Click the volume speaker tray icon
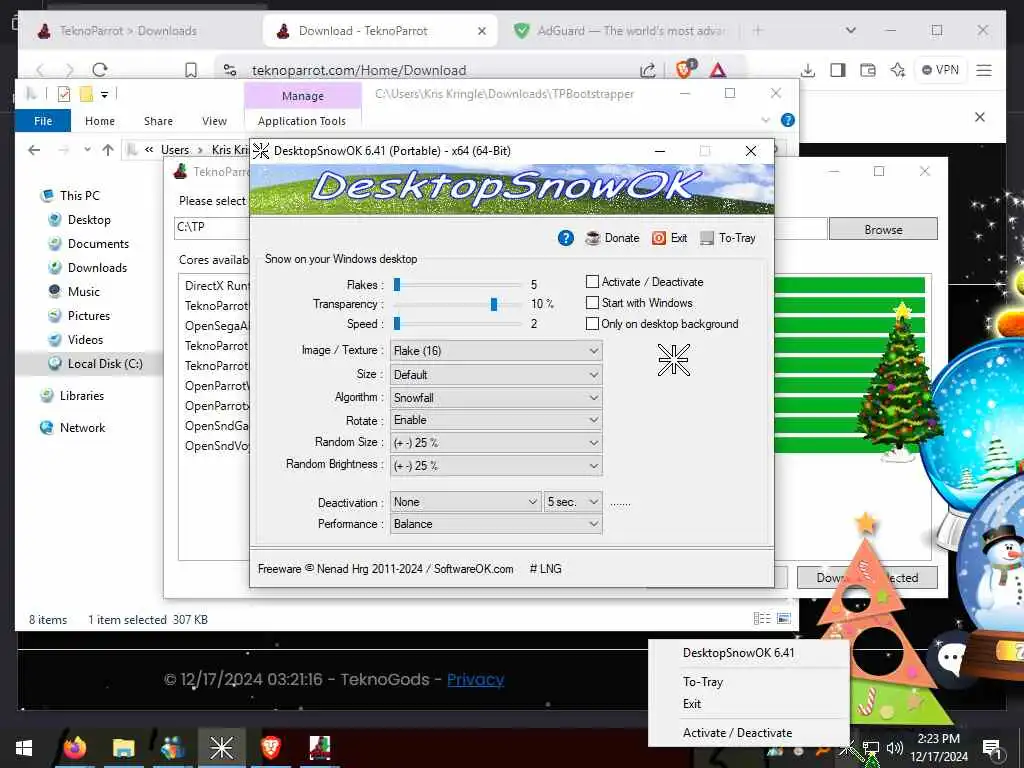The image size is (1024, 768). click(895, 748)
